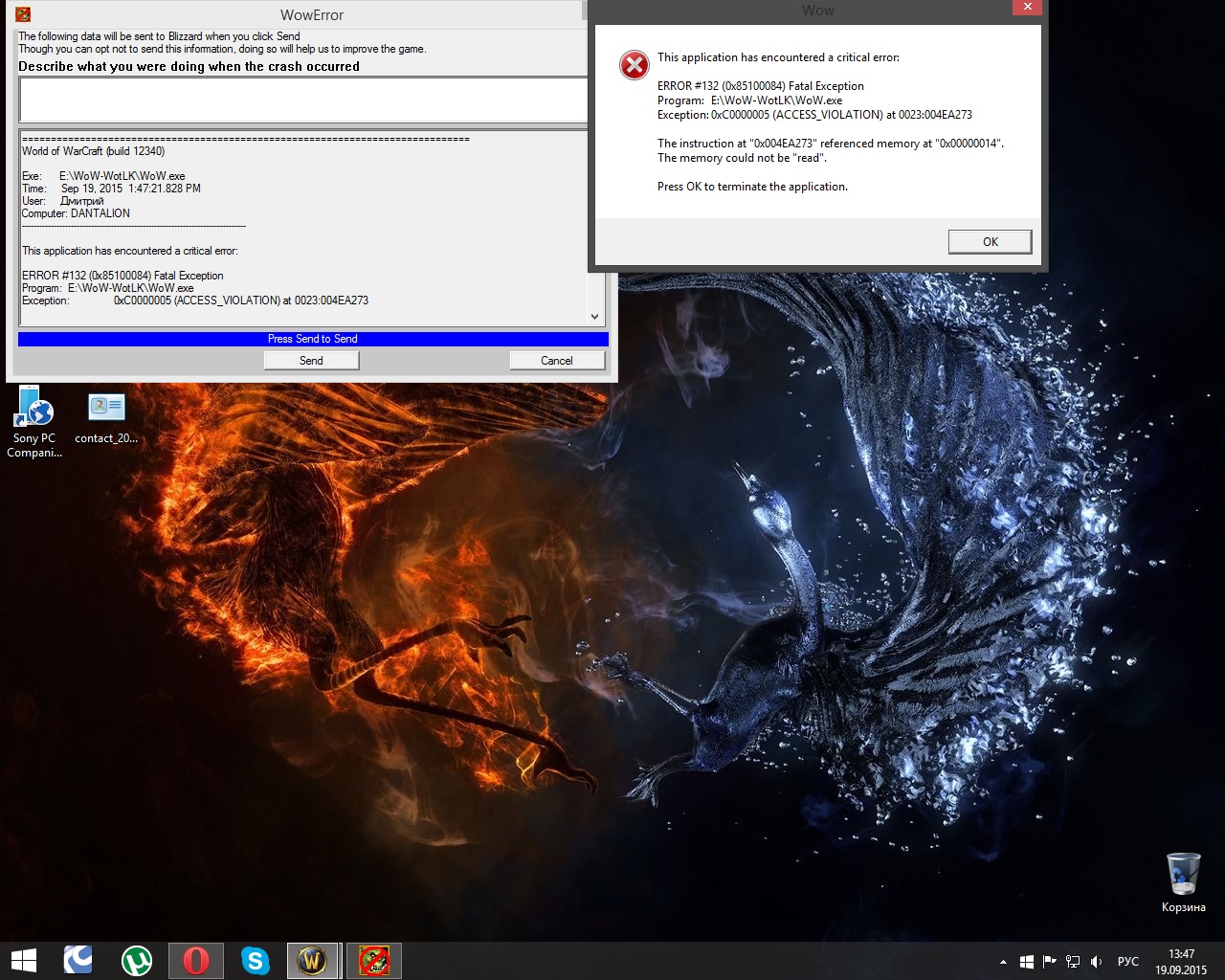The image size is (1225, 980).
Task: Open Skype from the taskbar
Action: pos(256,960)
